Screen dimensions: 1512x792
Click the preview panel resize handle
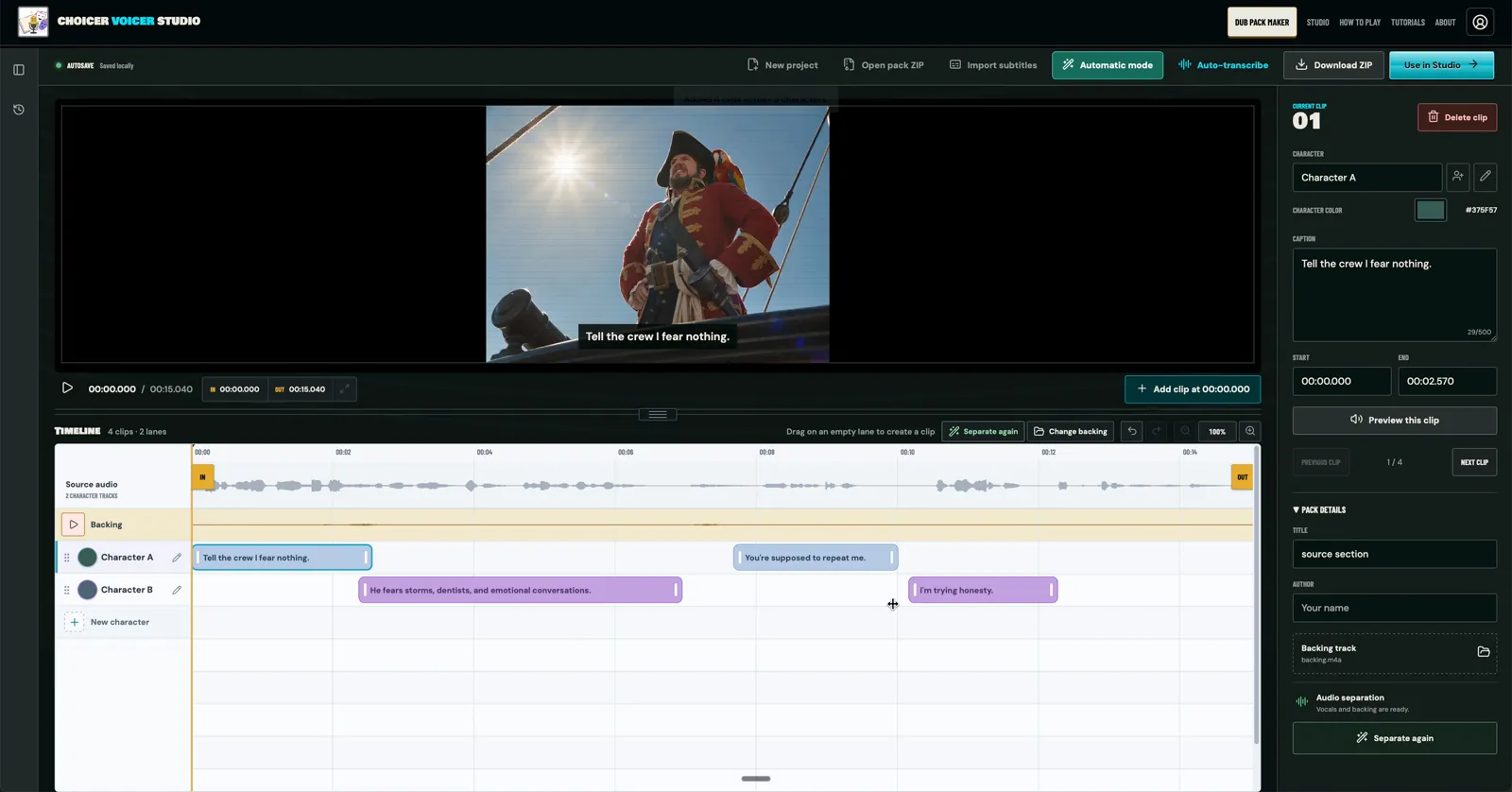coord(658,414)
